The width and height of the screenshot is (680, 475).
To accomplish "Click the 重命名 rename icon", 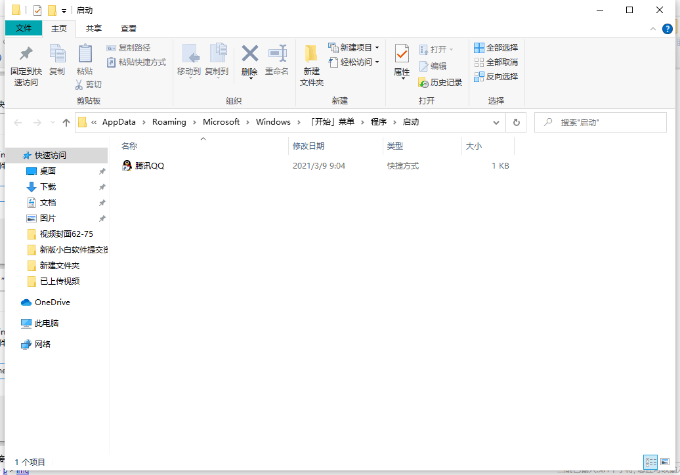I will pyautogui.click(x=277, y=56).
